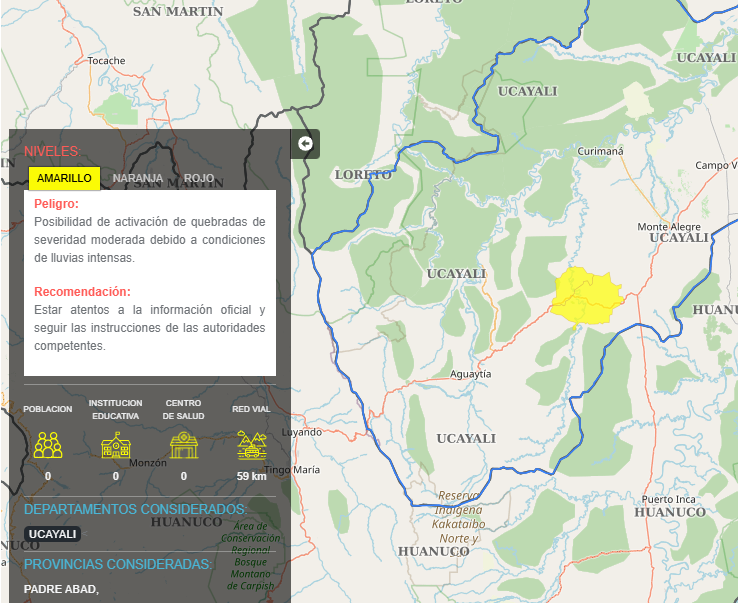Click the yellow alert area on map
Viewport: 738px width, 603px height.
(x=587, y=297)
